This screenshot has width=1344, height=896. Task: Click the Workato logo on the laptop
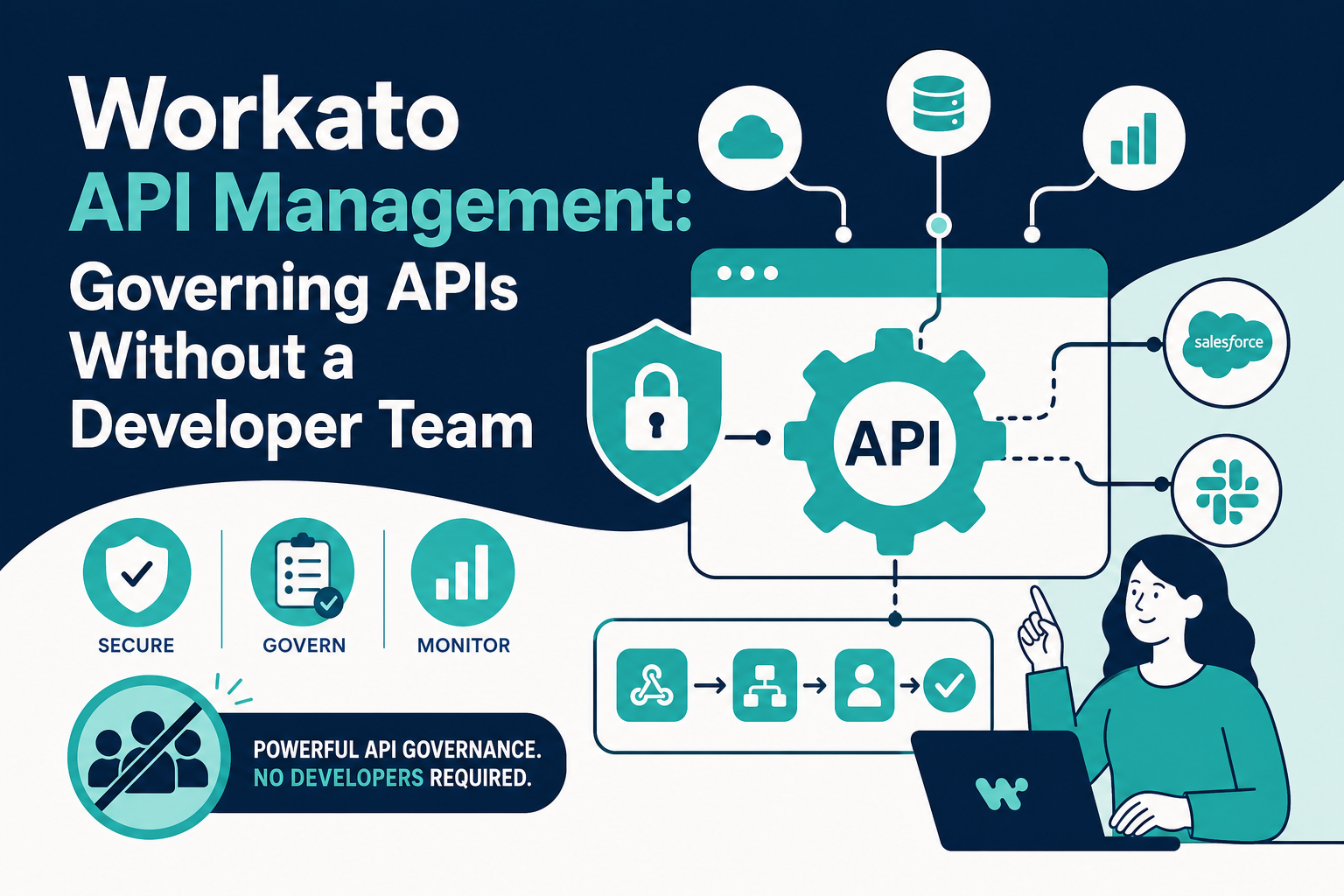[x=1000, y=793]
